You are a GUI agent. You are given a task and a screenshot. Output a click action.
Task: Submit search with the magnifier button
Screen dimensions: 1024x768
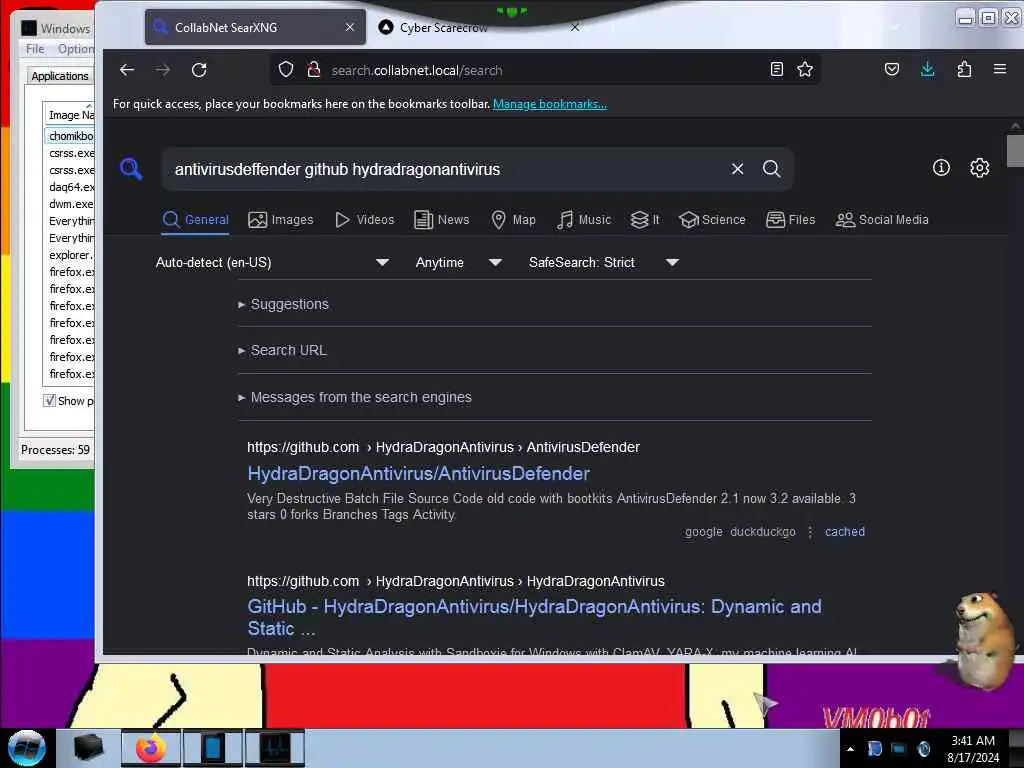click(771, 169)
